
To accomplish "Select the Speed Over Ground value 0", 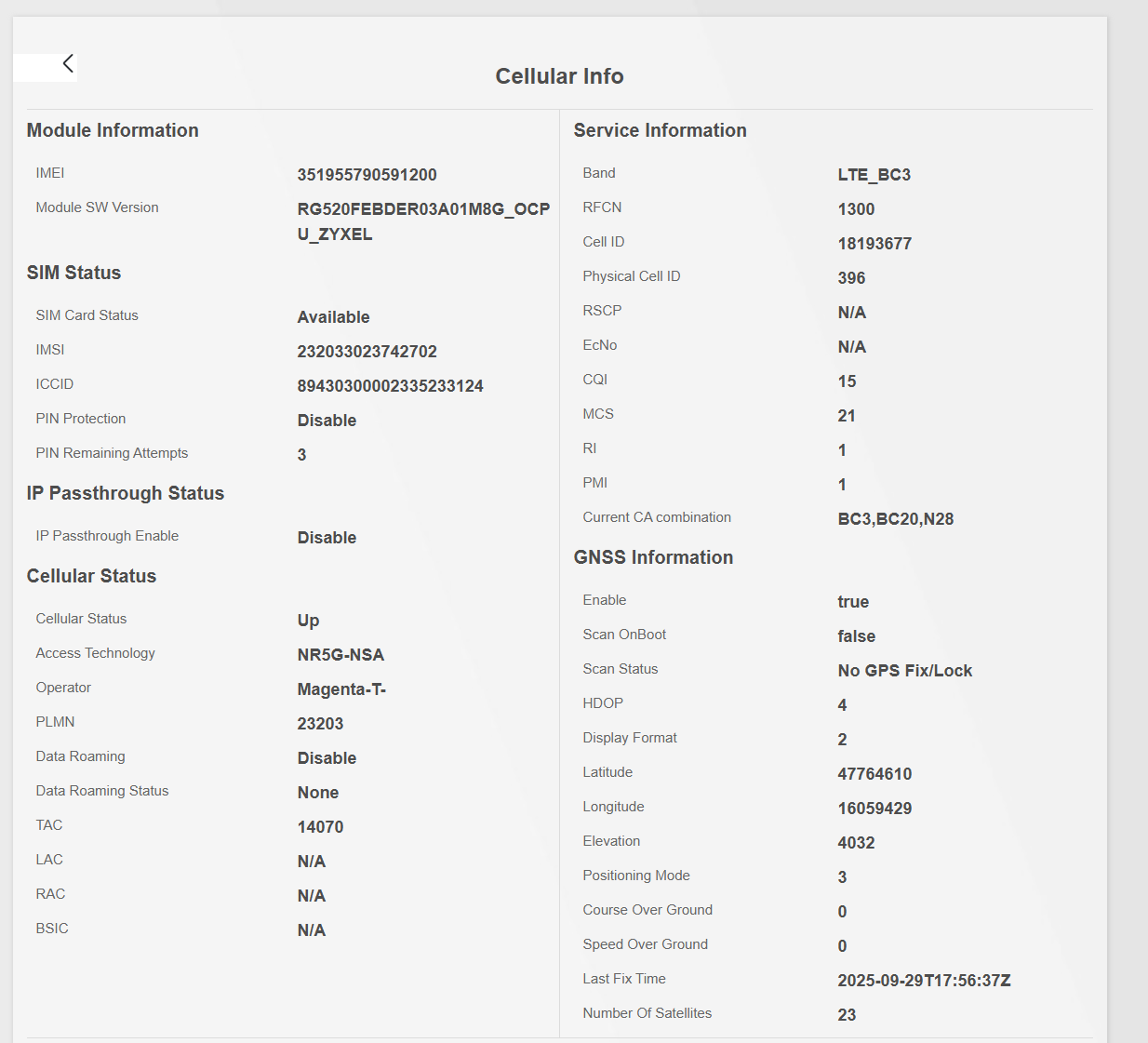I will pyautogui.click(x=842, y=946).
